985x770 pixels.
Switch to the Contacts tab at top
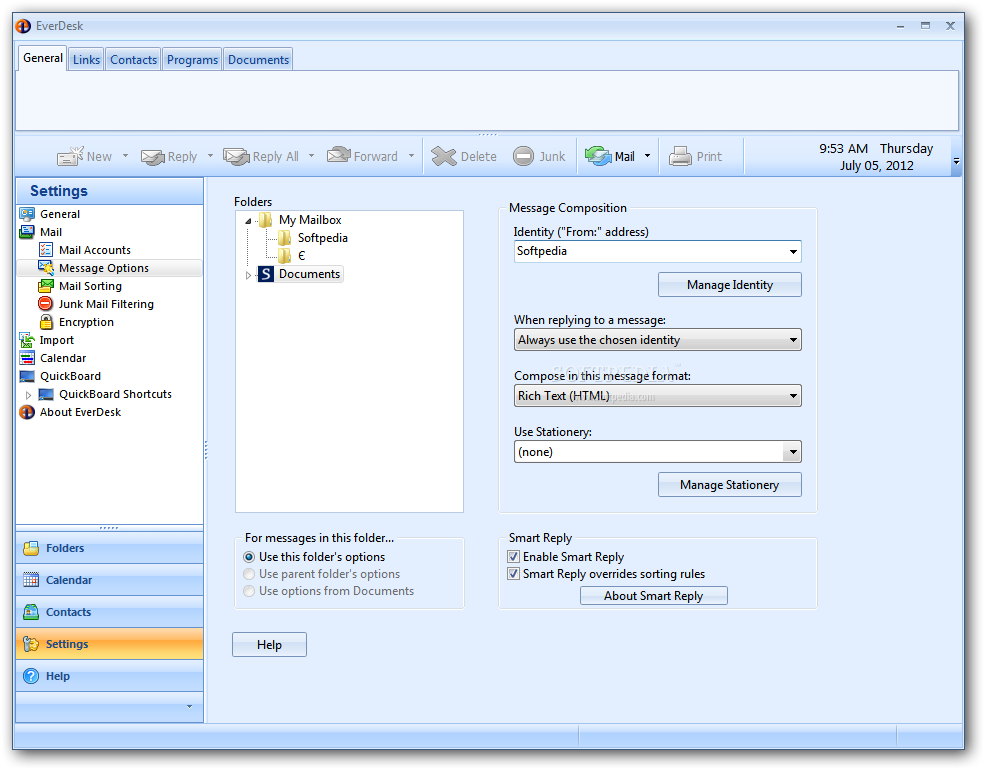pyautogui.click(x=133, y=60)
